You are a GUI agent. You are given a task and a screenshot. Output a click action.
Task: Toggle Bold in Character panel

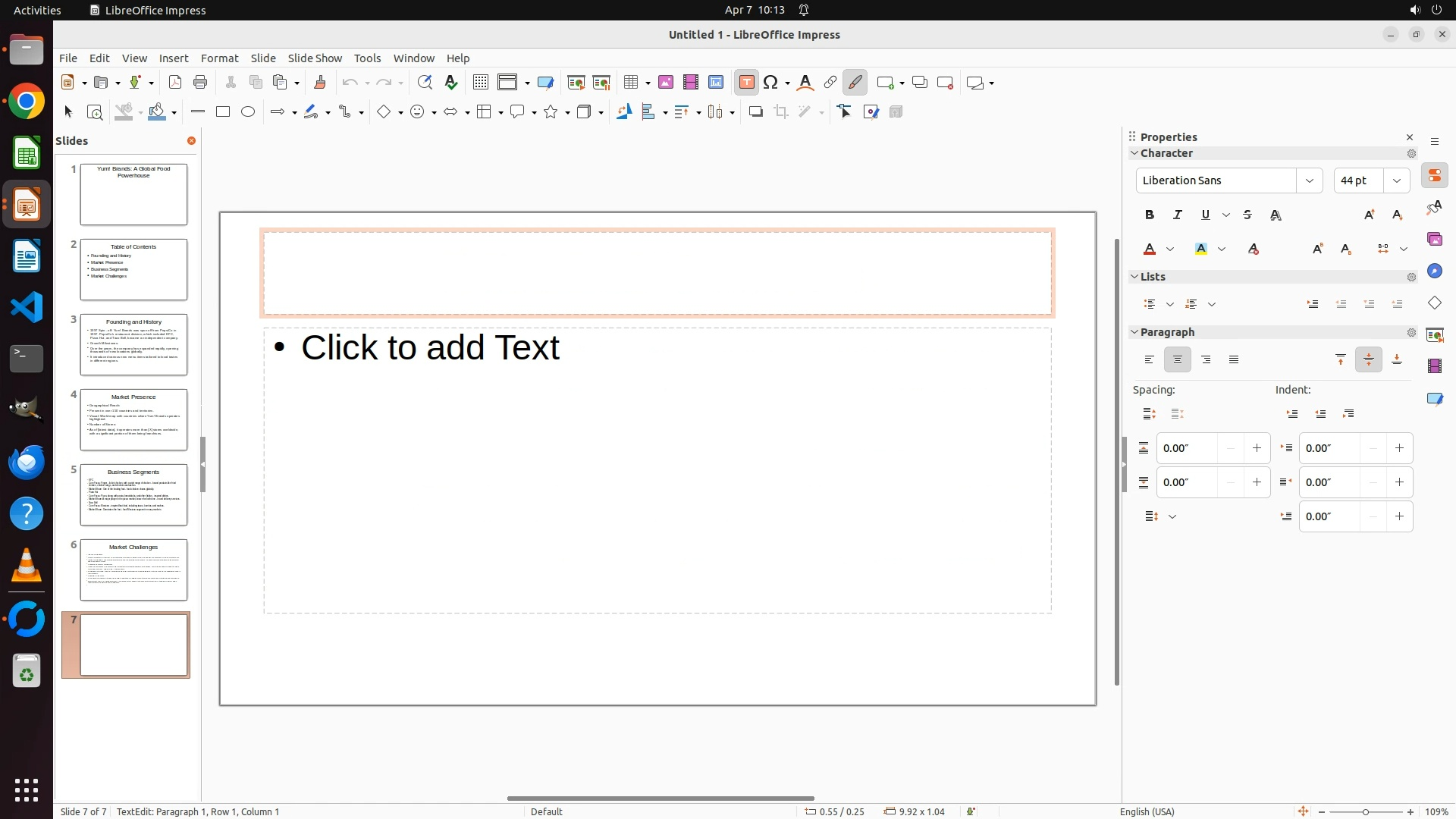[1150, 215]
